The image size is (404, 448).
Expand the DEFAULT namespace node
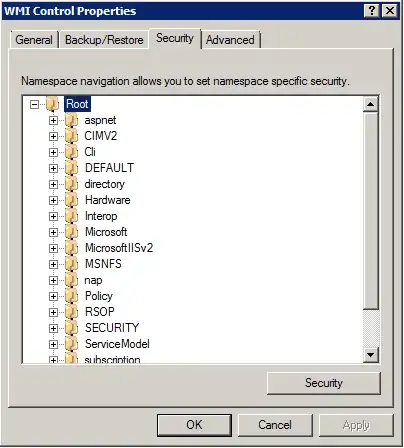click(53, 168)
